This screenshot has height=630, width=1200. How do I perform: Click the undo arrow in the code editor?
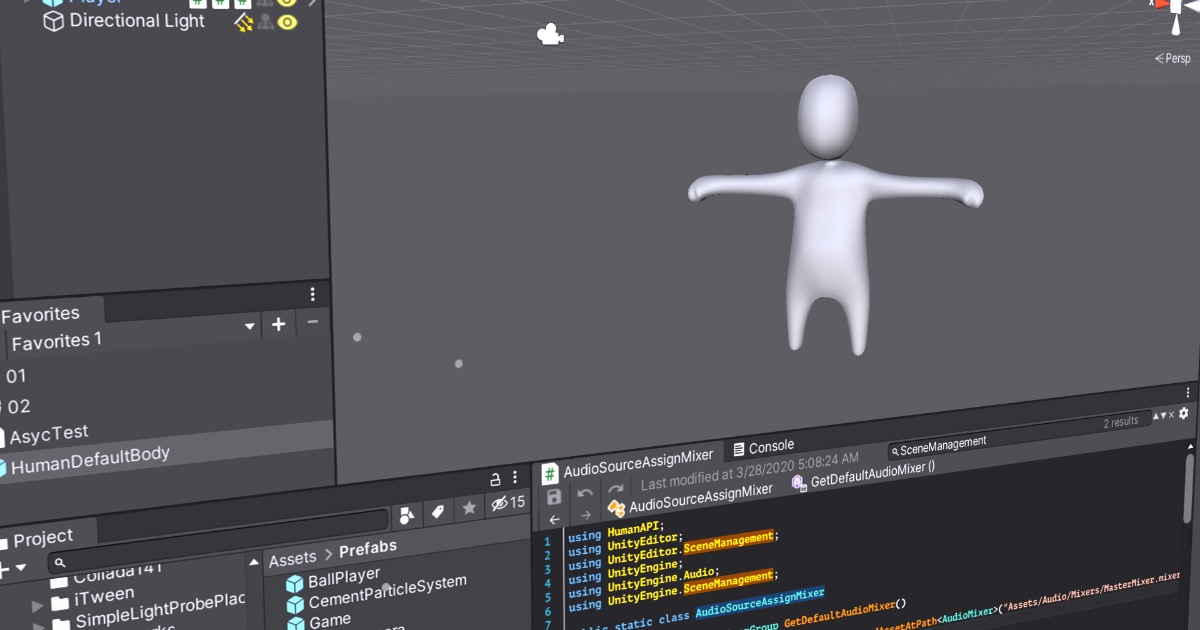[585, 493]
